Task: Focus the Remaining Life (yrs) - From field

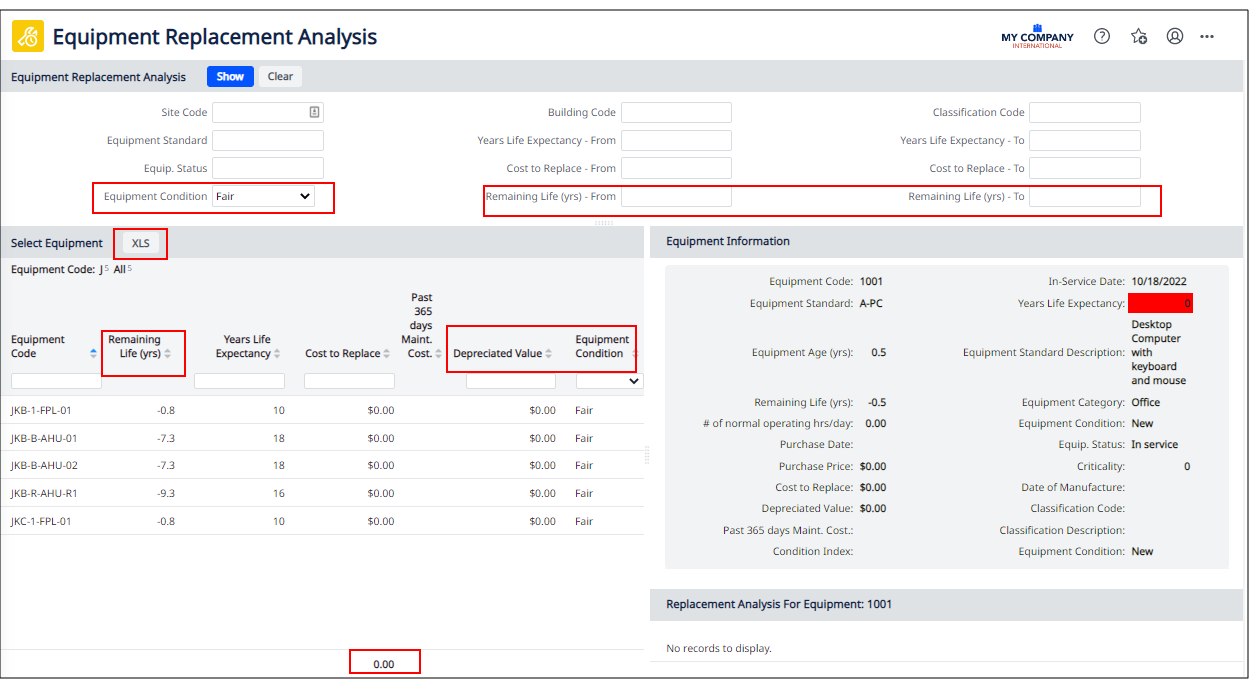Action: [676, 196]
